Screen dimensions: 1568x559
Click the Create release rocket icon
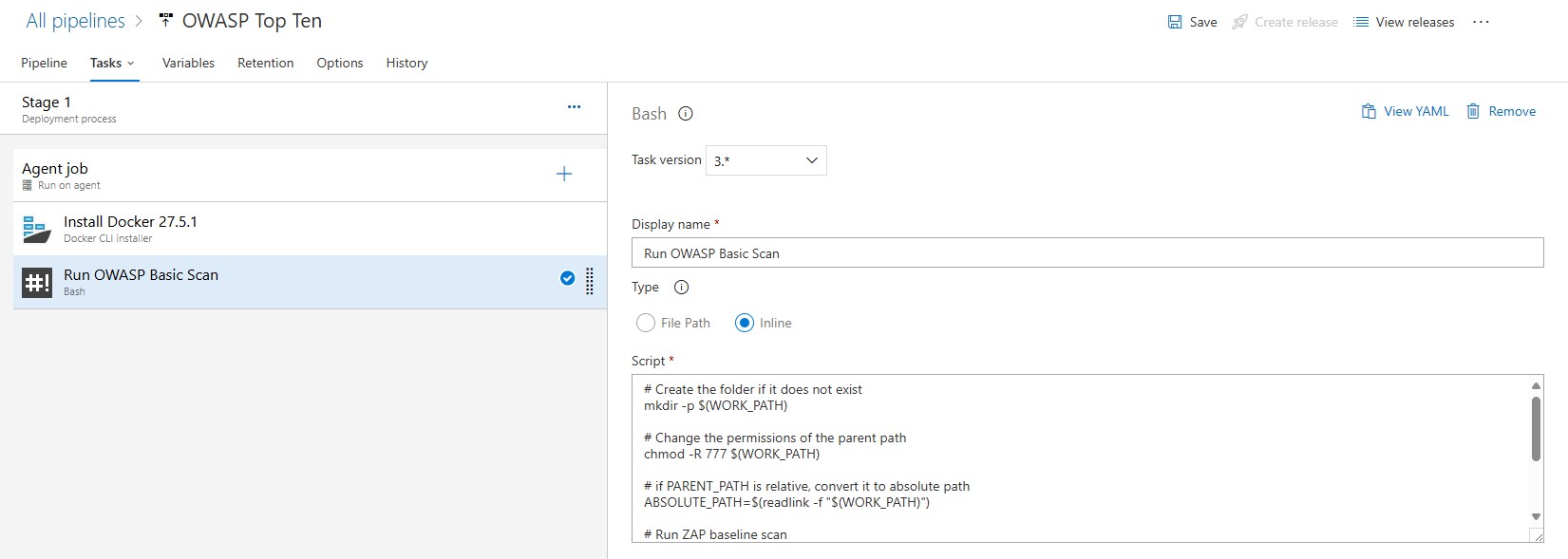(x=1239, y=22)
